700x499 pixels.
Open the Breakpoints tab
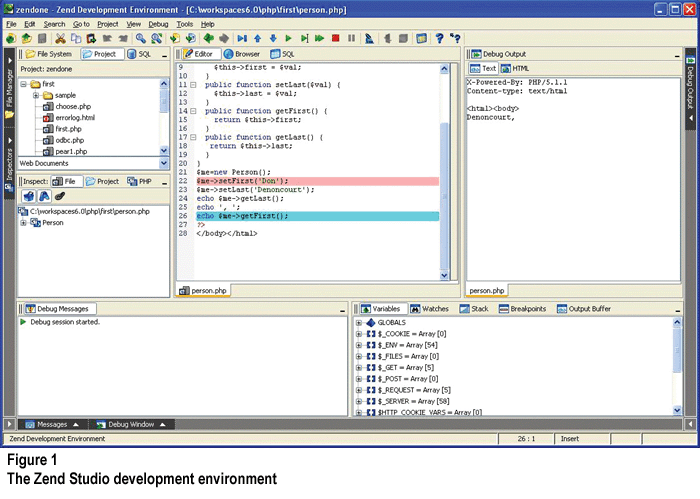tap(522, 309)
